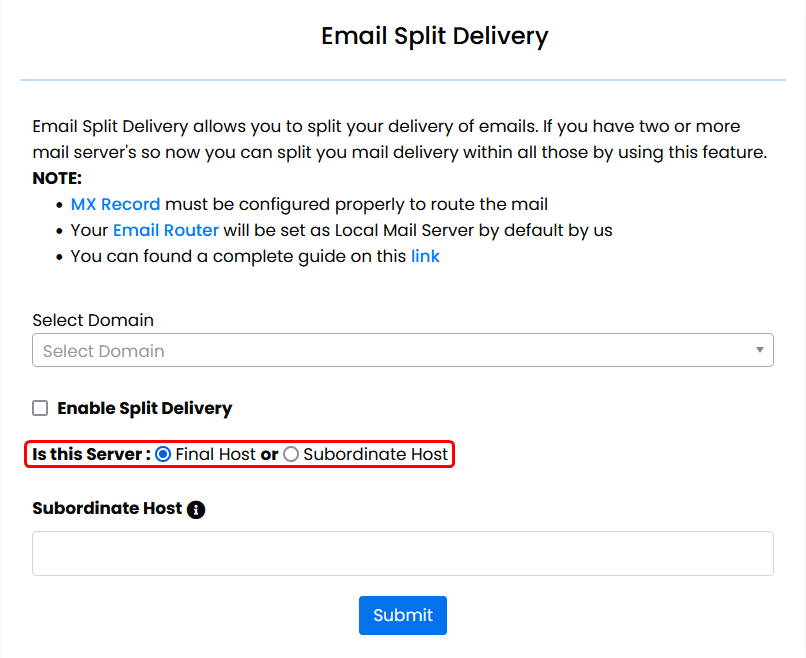Click the Final Host radio label text
The image size is (806, 658).
(x=215, y=454)
